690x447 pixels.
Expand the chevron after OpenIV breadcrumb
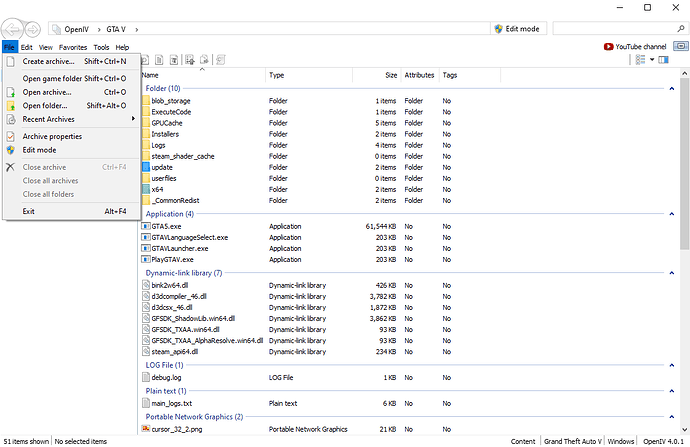[x=99, y=29]
